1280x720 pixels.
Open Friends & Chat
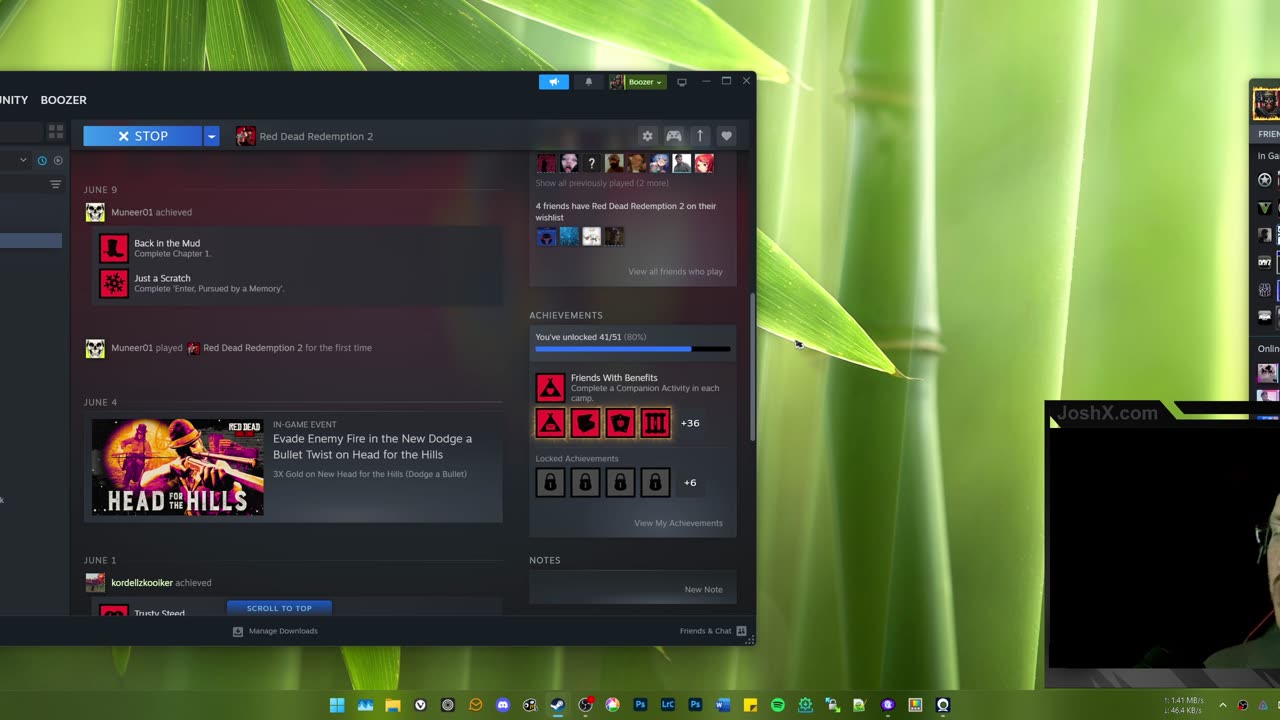pyautogui.click(x=713, y=631)
